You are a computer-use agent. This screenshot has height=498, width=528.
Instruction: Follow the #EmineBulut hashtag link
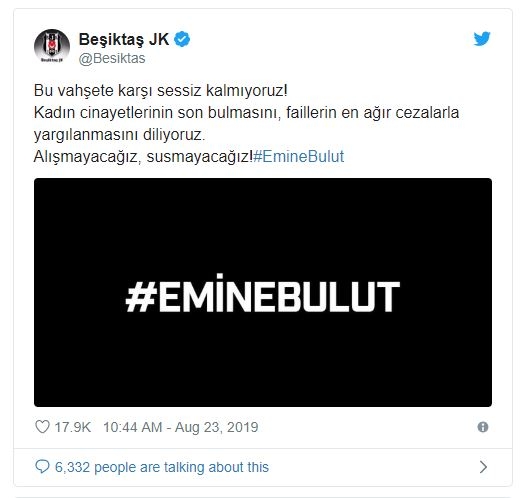click(299, 157)
